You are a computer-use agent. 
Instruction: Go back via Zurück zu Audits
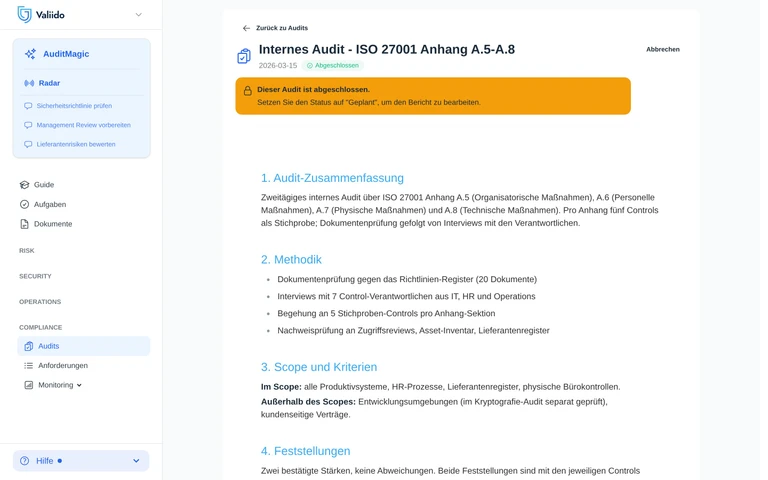tap(282, 28)
